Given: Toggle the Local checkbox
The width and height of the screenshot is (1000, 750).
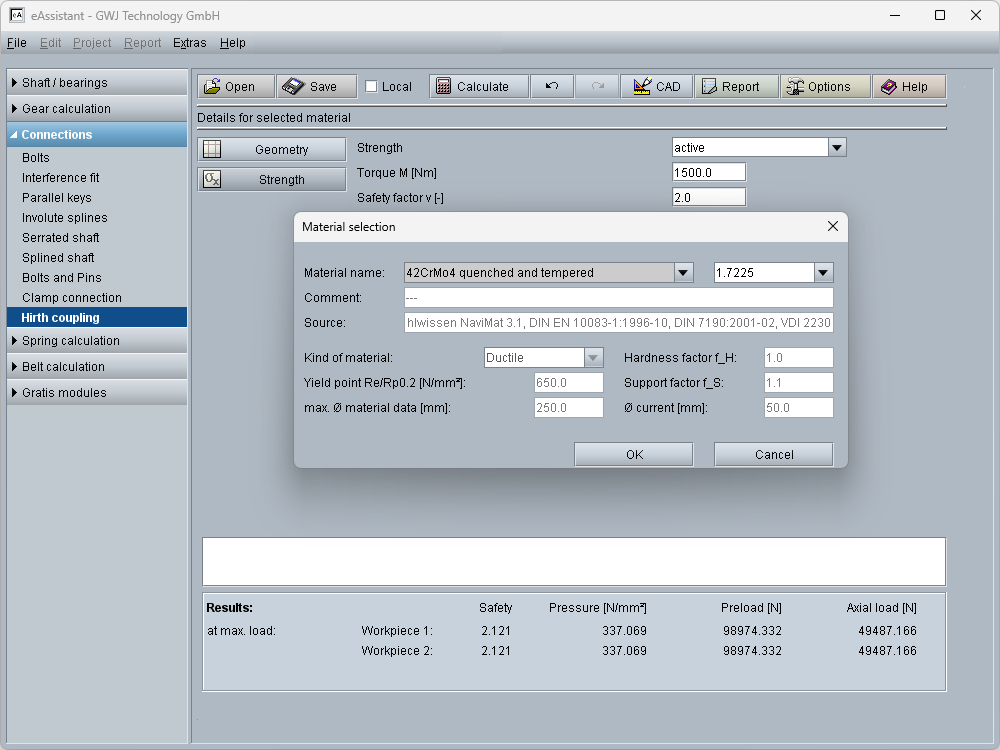Looking at the screenshot, I should (371, 87).
